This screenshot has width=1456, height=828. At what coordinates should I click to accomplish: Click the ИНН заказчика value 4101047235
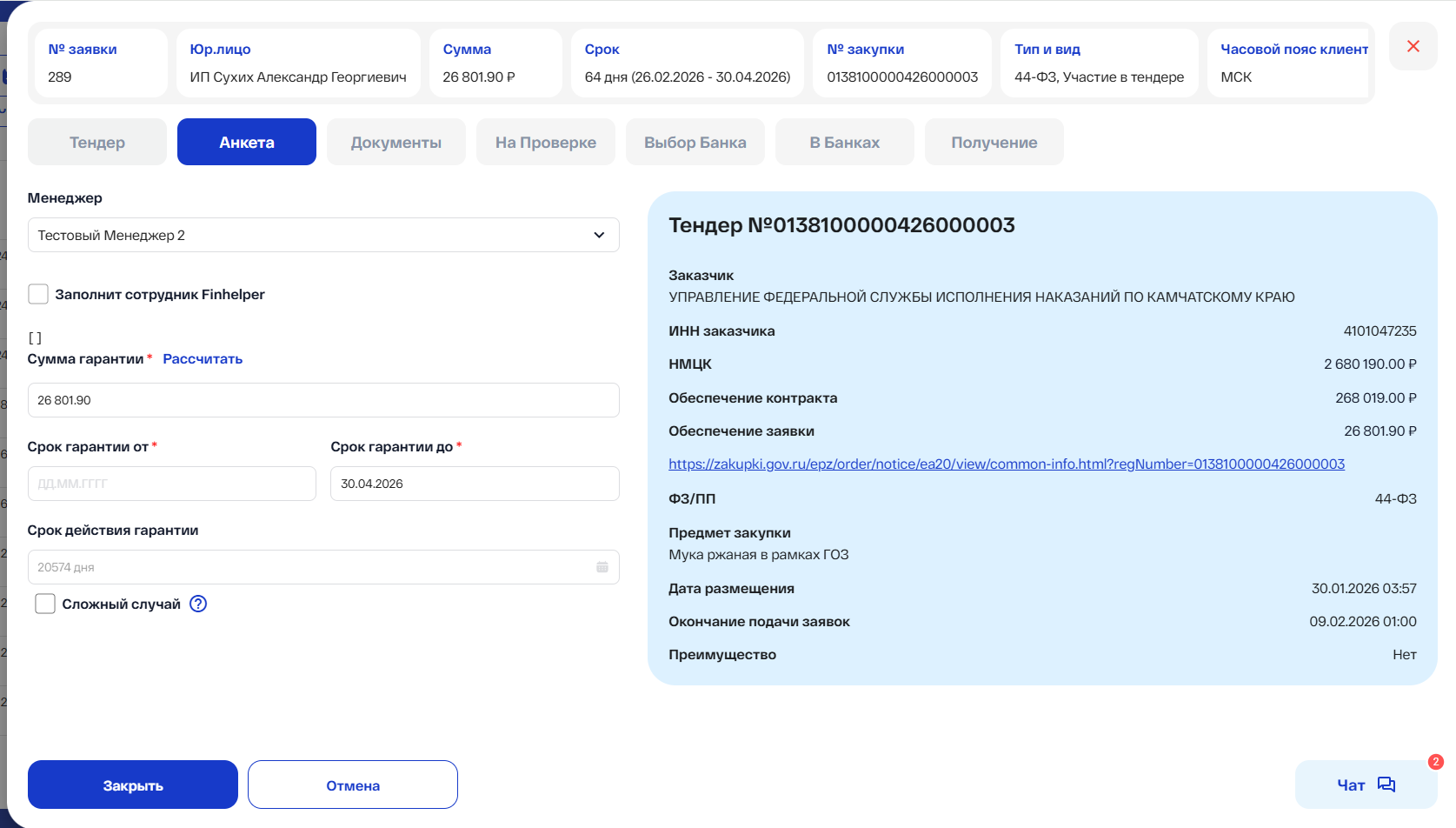[1380, 331]
